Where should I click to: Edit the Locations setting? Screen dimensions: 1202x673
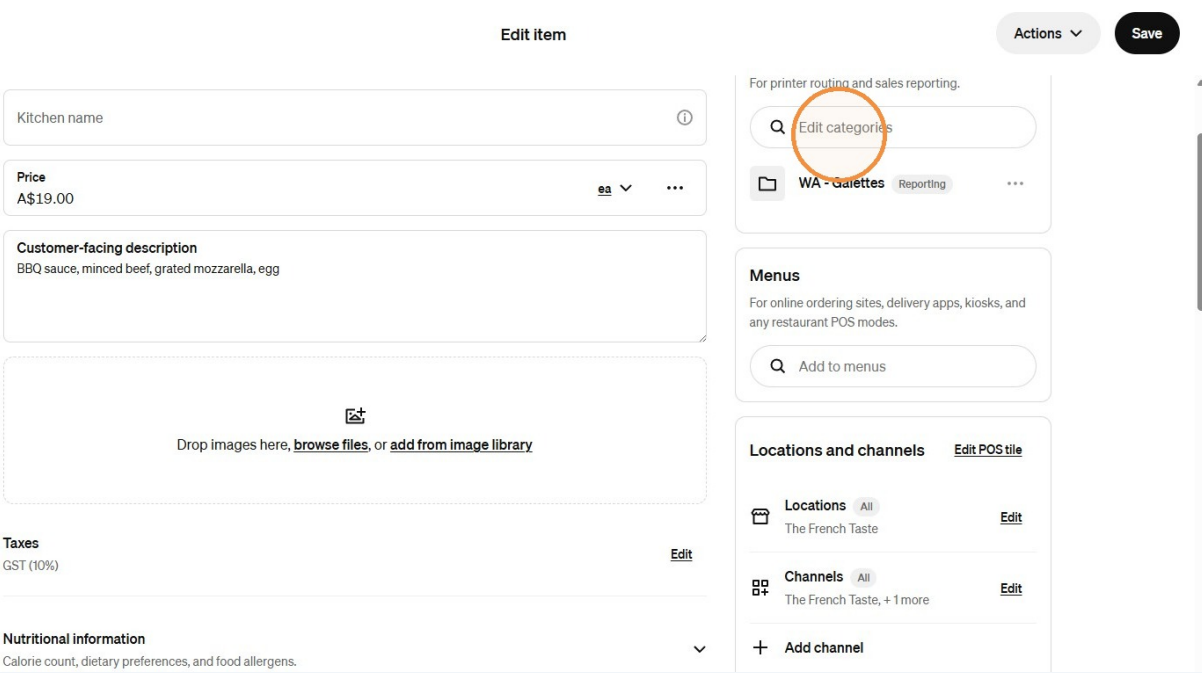(1011, 517)
